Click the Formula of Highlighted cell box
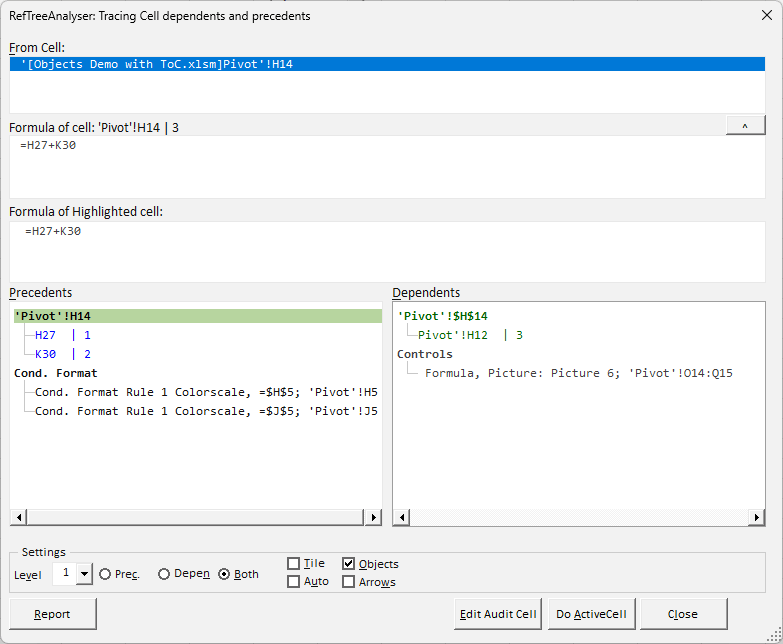This screenshot has width=783, height=644. point(387,252)
